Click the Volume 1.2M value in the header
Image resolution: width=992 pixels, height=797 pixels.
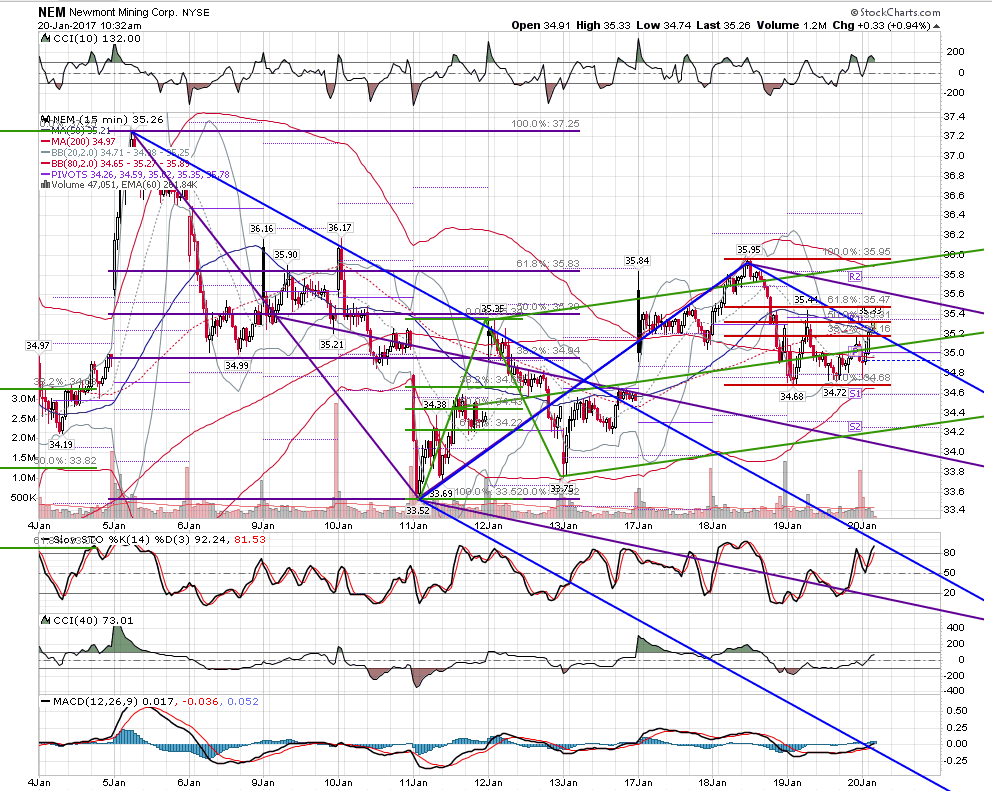point(791,26)
